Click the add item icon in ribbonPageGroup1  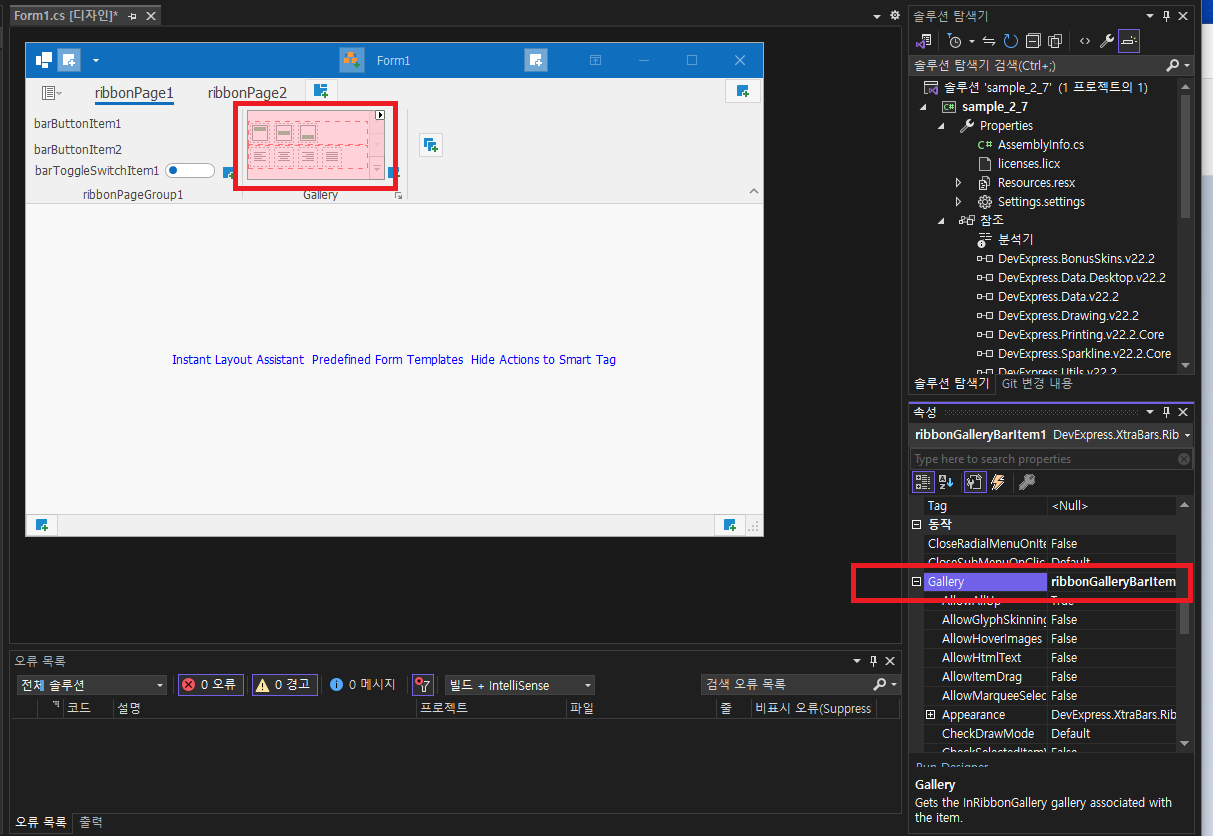pyautogui.click(x=229, y=173)
